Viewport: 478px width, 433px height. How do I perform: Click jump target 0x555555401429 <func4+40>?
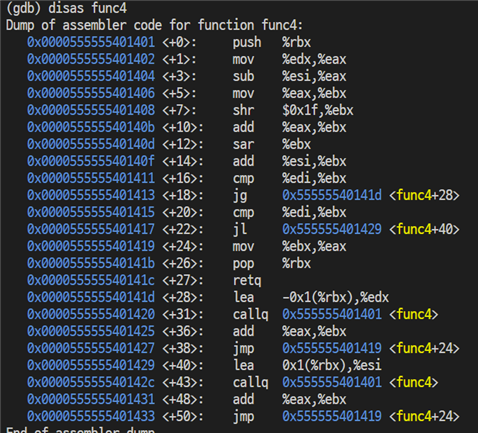(371, 229)
